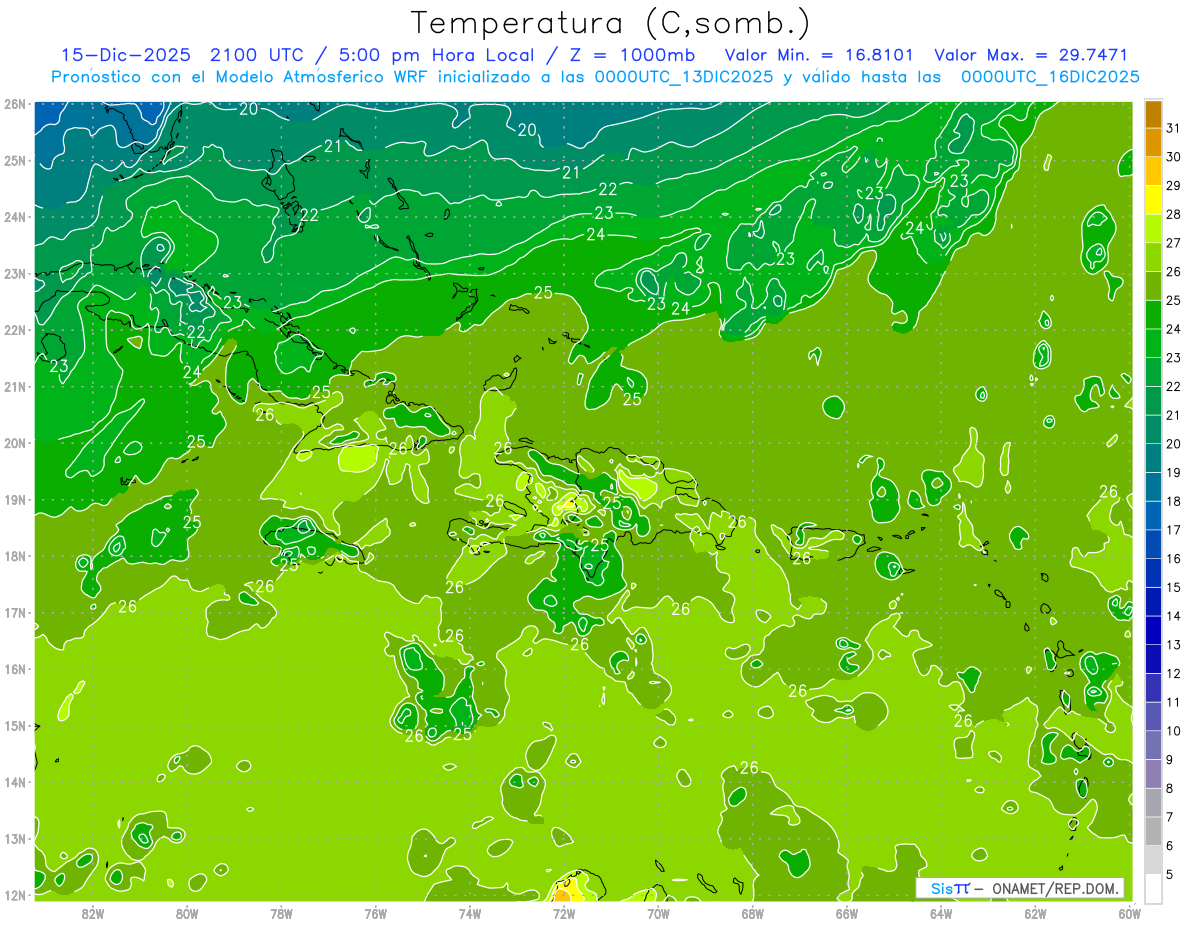This screenshot has height=927, width=1200.
Task: Click longitude label '80W'
Action: (x=187, y=913)
